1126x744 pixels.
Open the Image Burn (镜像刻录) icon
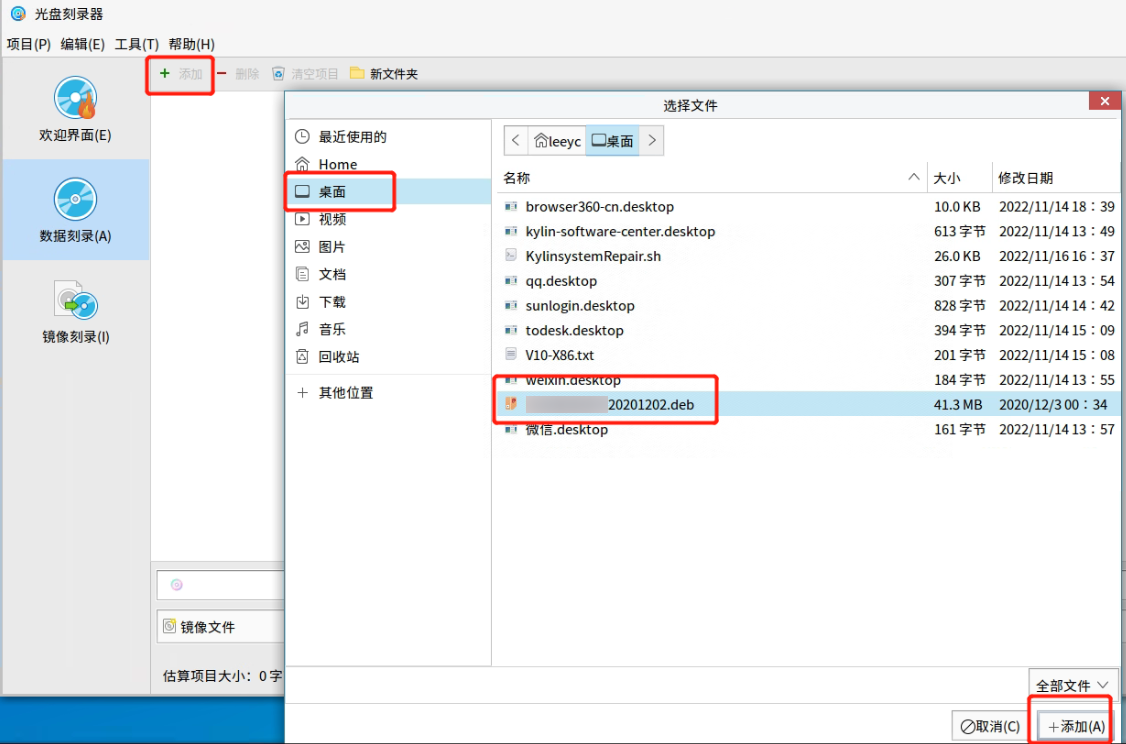point(75,299)
